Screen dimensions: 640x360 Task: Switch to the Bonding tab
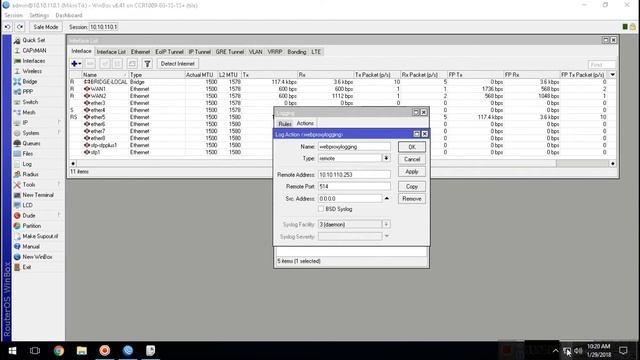(x=297, y=52)
